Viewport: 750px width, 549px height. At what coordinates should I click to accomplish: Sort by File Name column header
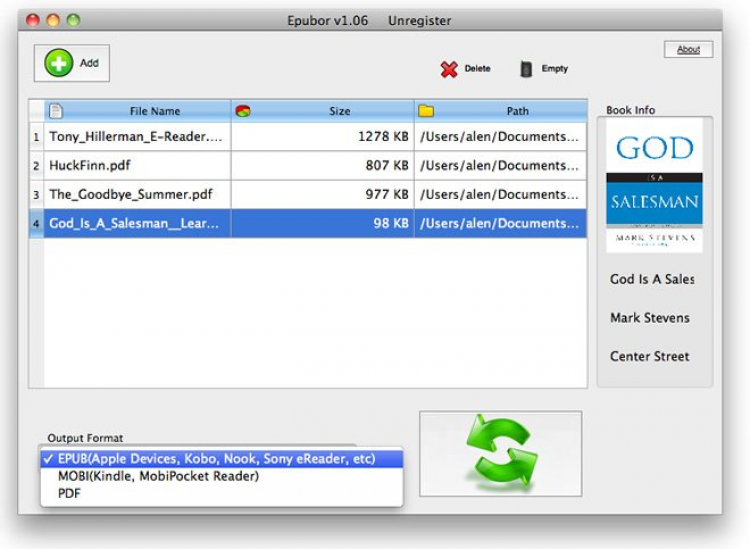[x=138, y=111]
